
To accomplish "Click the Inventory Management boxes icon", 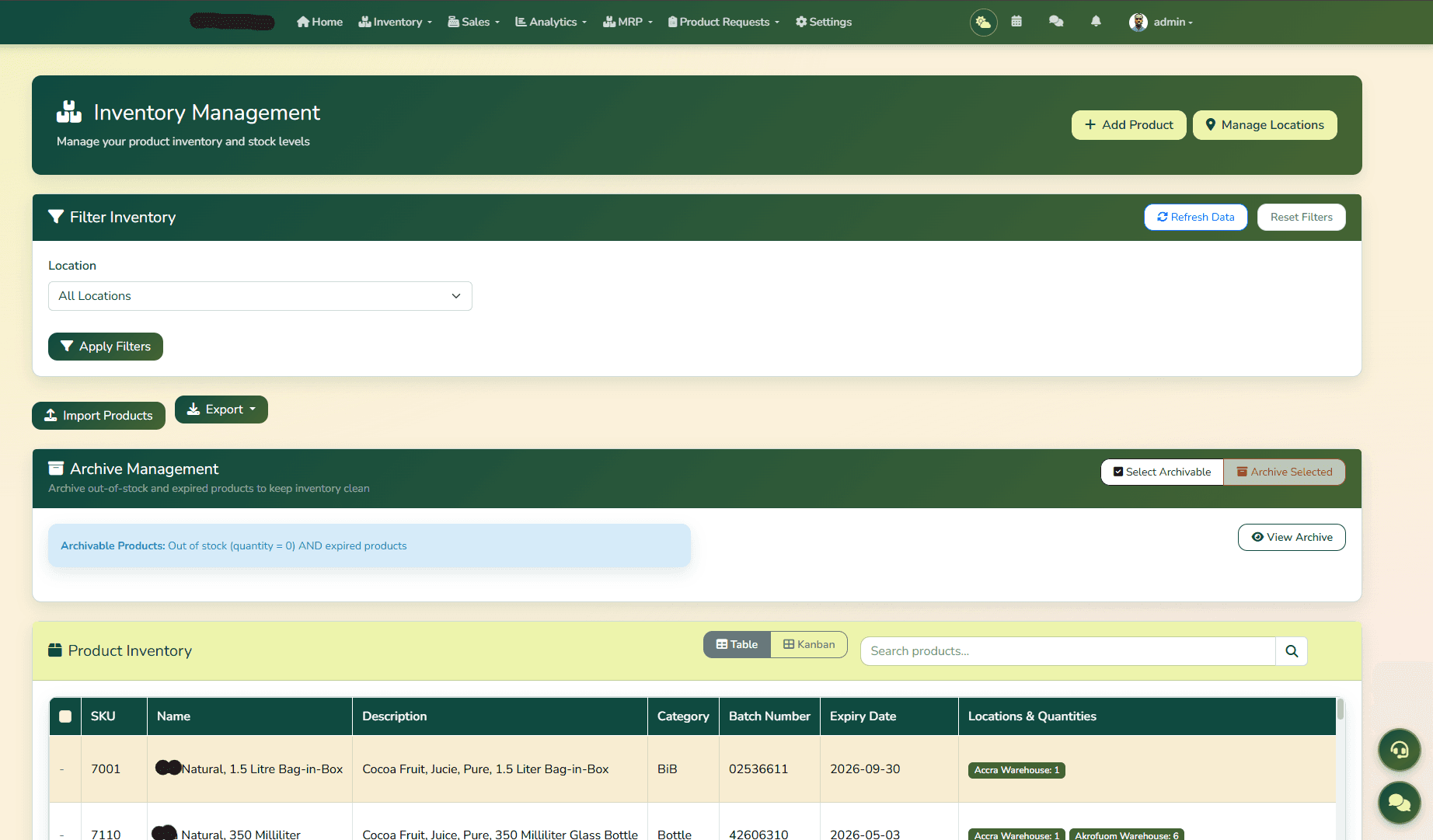I will tap(69, 113).
